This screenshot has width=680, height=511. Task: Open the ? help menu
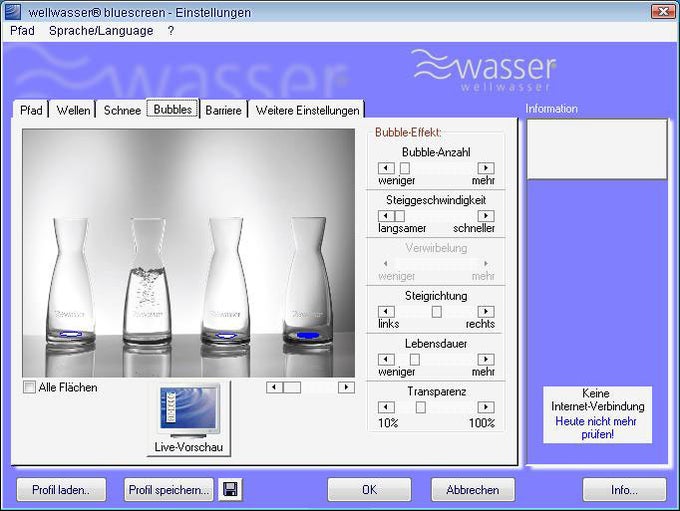coord(171,31)
